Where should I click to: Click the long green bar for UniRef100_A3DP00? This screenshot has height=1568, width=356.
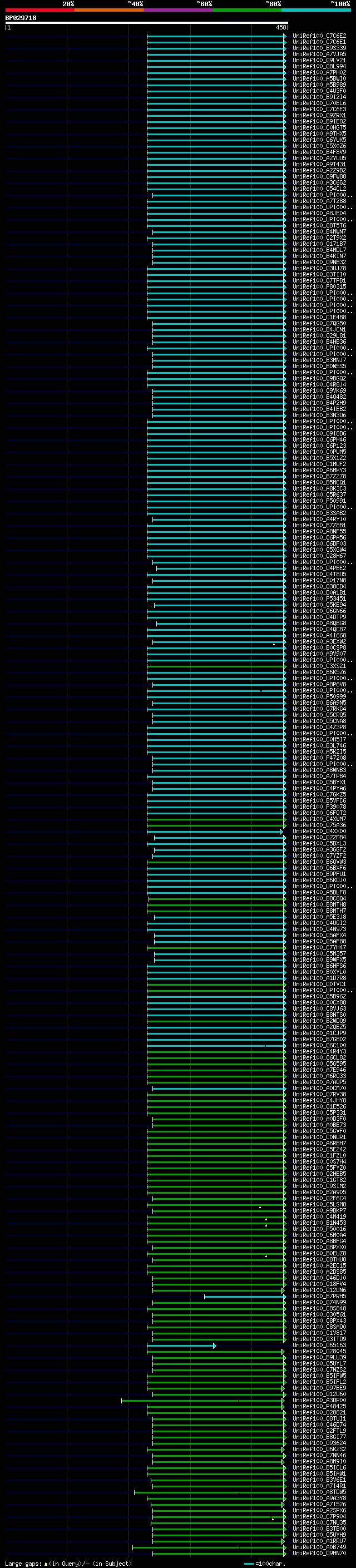(x=202, y=1401)
